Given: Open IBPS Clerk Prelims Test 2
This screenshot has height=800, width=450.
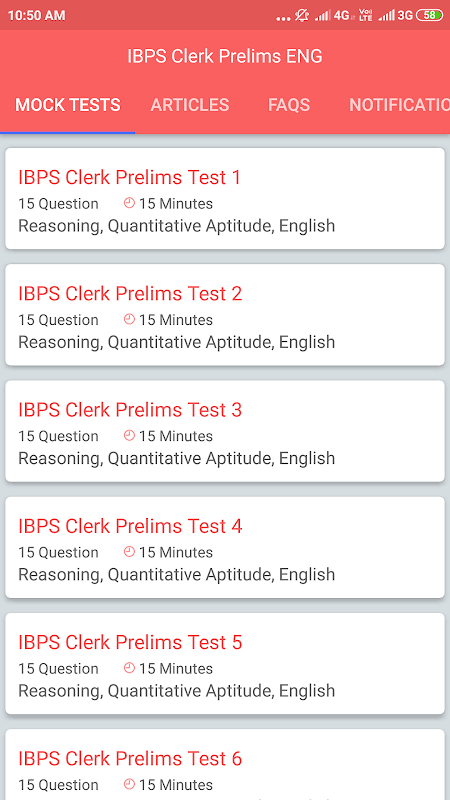Looking at the screenshot, I should click(x=225, y=315).
